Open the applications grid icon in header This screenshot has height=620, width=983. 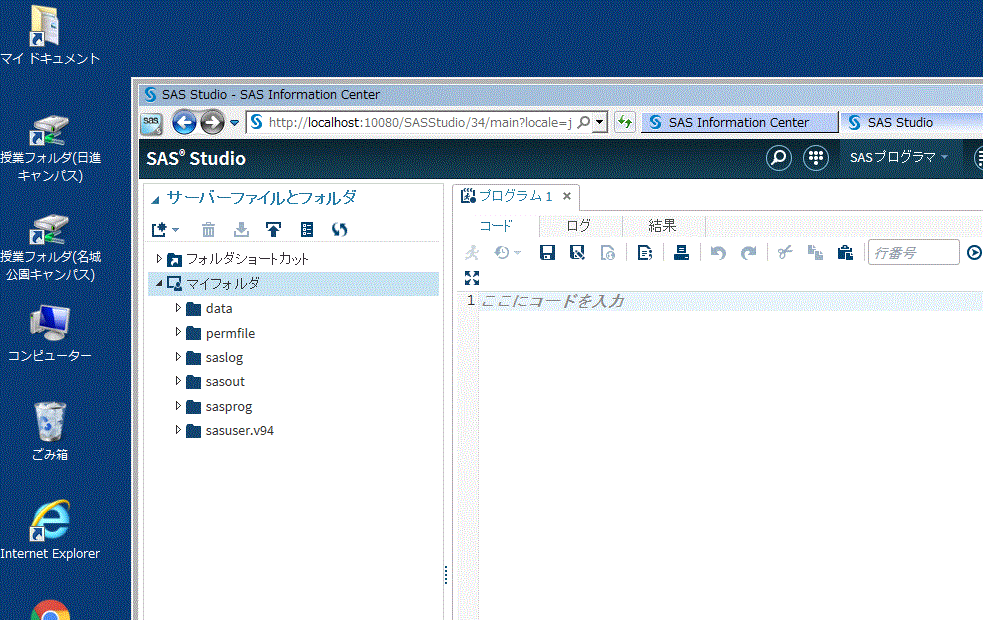(816, 158)
